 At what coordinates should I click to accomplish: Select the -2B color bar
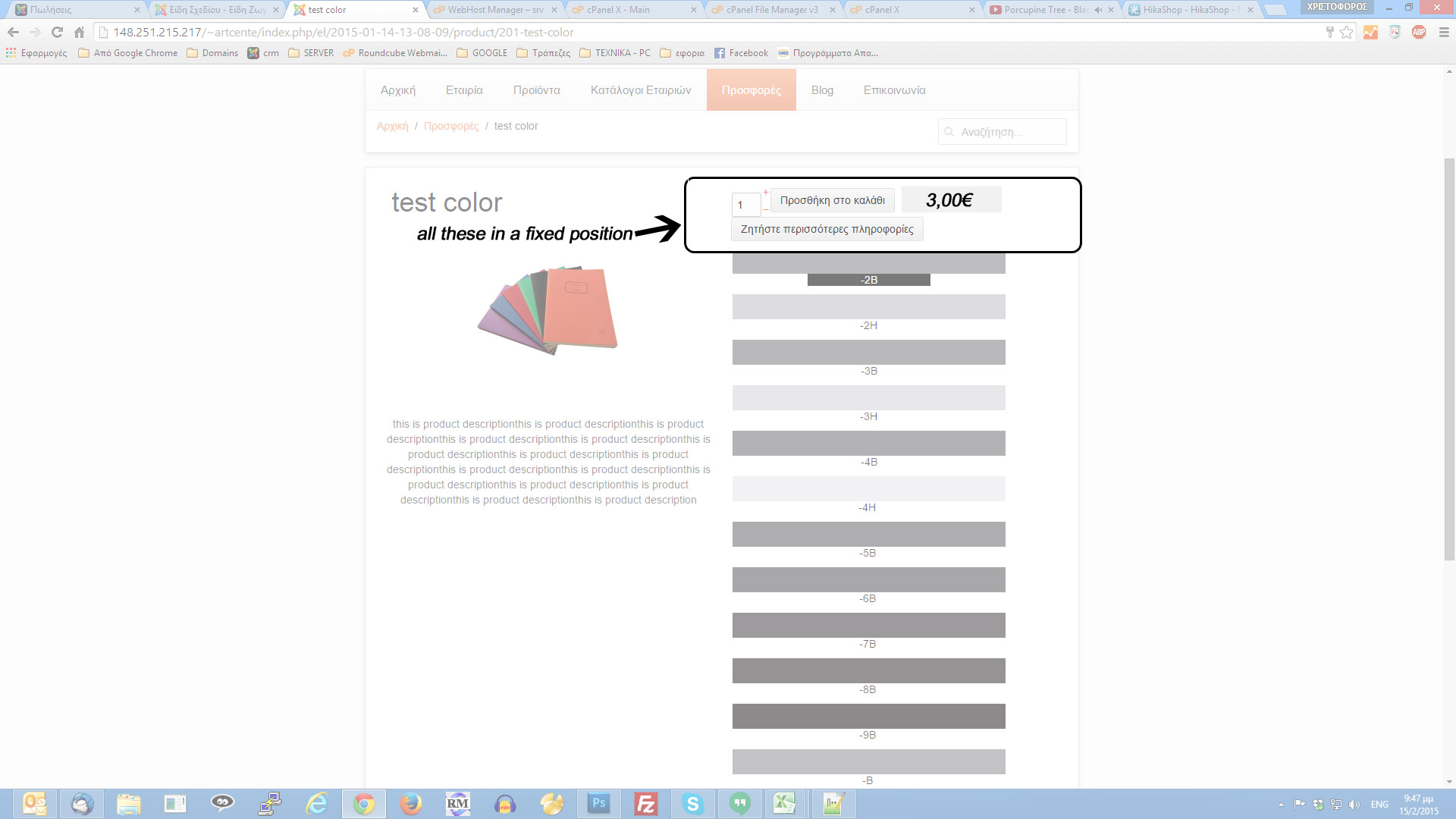(868, 280)
